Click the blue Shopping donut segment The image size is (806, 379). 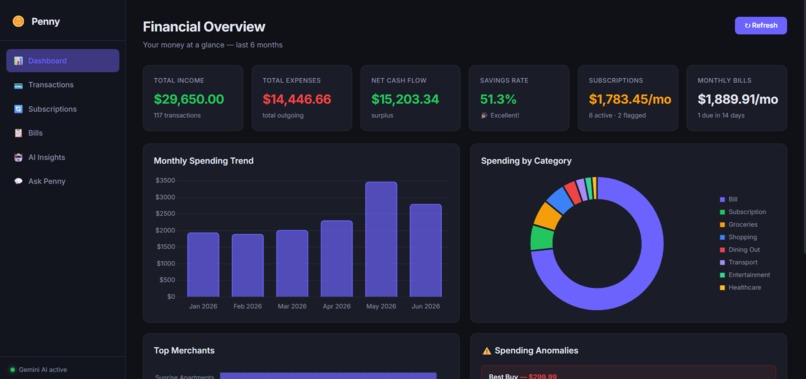pos(560,200)
